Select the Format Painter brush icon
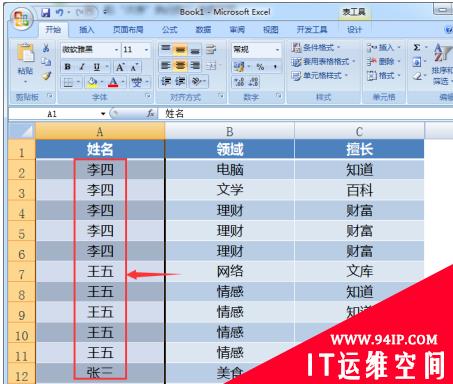Image resolution: width=453 pixels, height=384 pixels. pyautogui.click(x=46, y=76)
